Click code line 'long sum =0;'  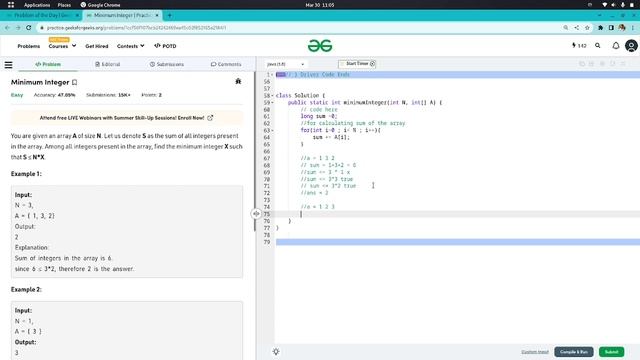pyautogui.click(x=319, y=116)
